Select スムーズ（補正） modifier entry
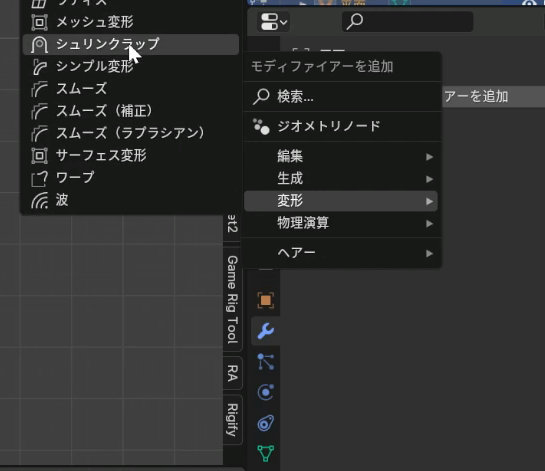 tap(131, 111)
